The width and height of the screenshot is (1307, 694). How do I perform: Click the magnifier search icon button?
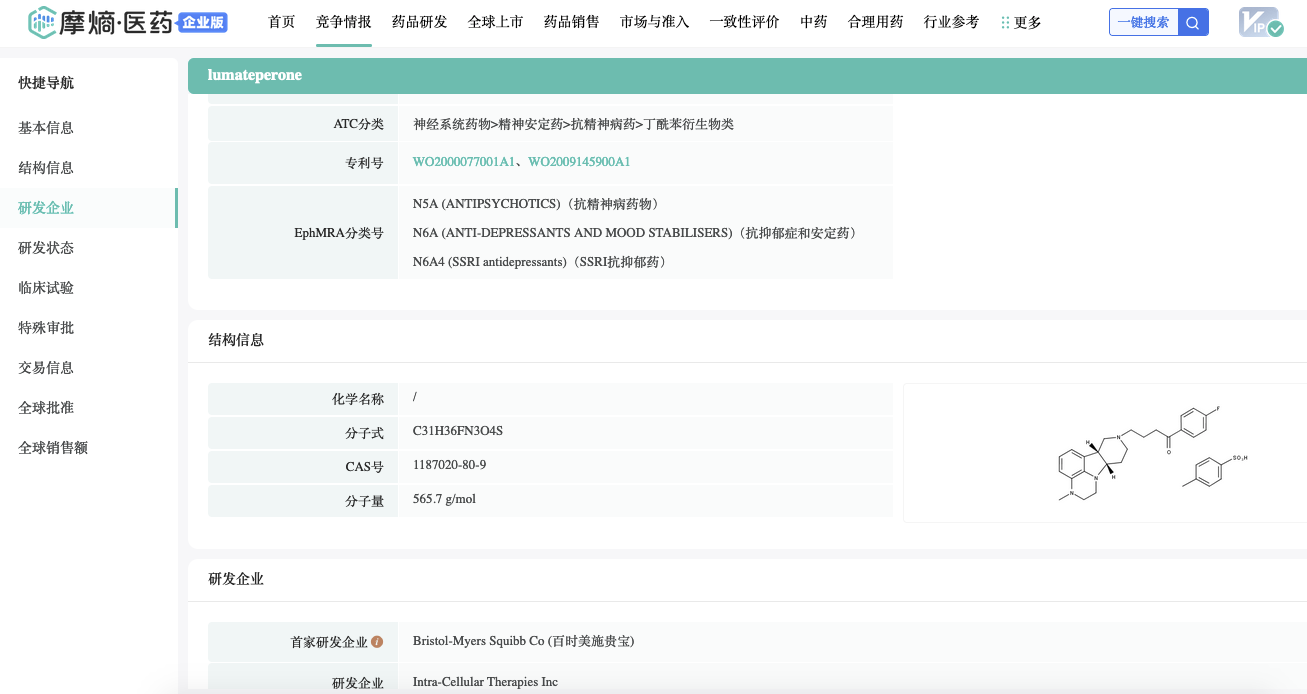(x=1193, y=22)
